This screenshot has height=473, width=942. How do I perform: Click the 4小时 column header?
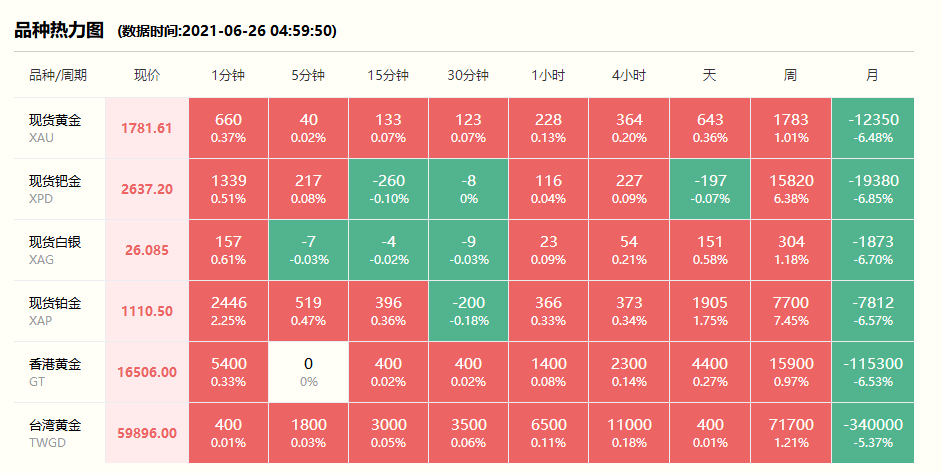click(629, 75)
